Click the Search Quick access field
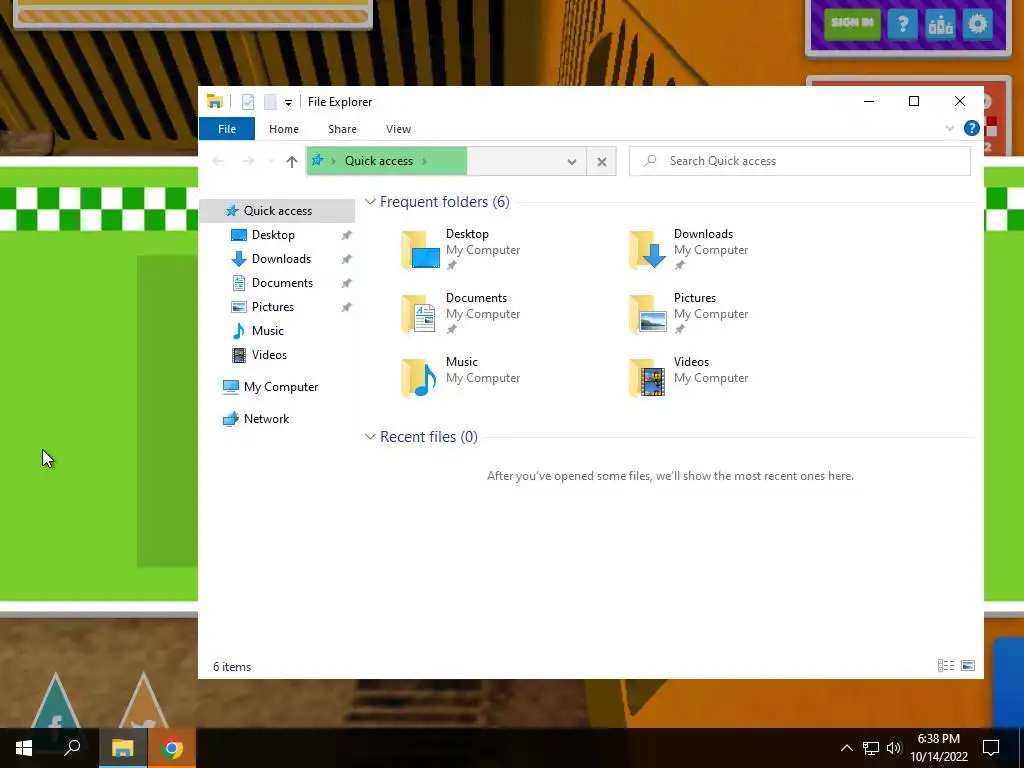Screen dimensions: 1024x768 (800, 161)
